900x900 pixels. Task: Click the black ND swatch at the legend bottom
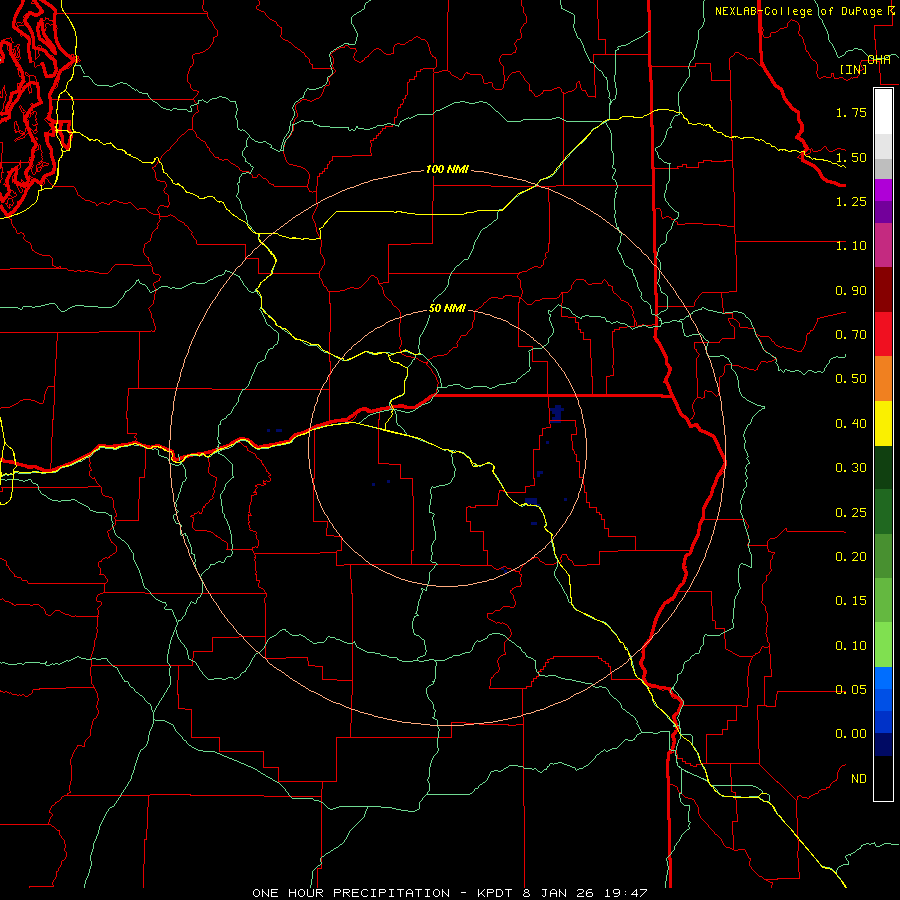click(x=883, y=778)
